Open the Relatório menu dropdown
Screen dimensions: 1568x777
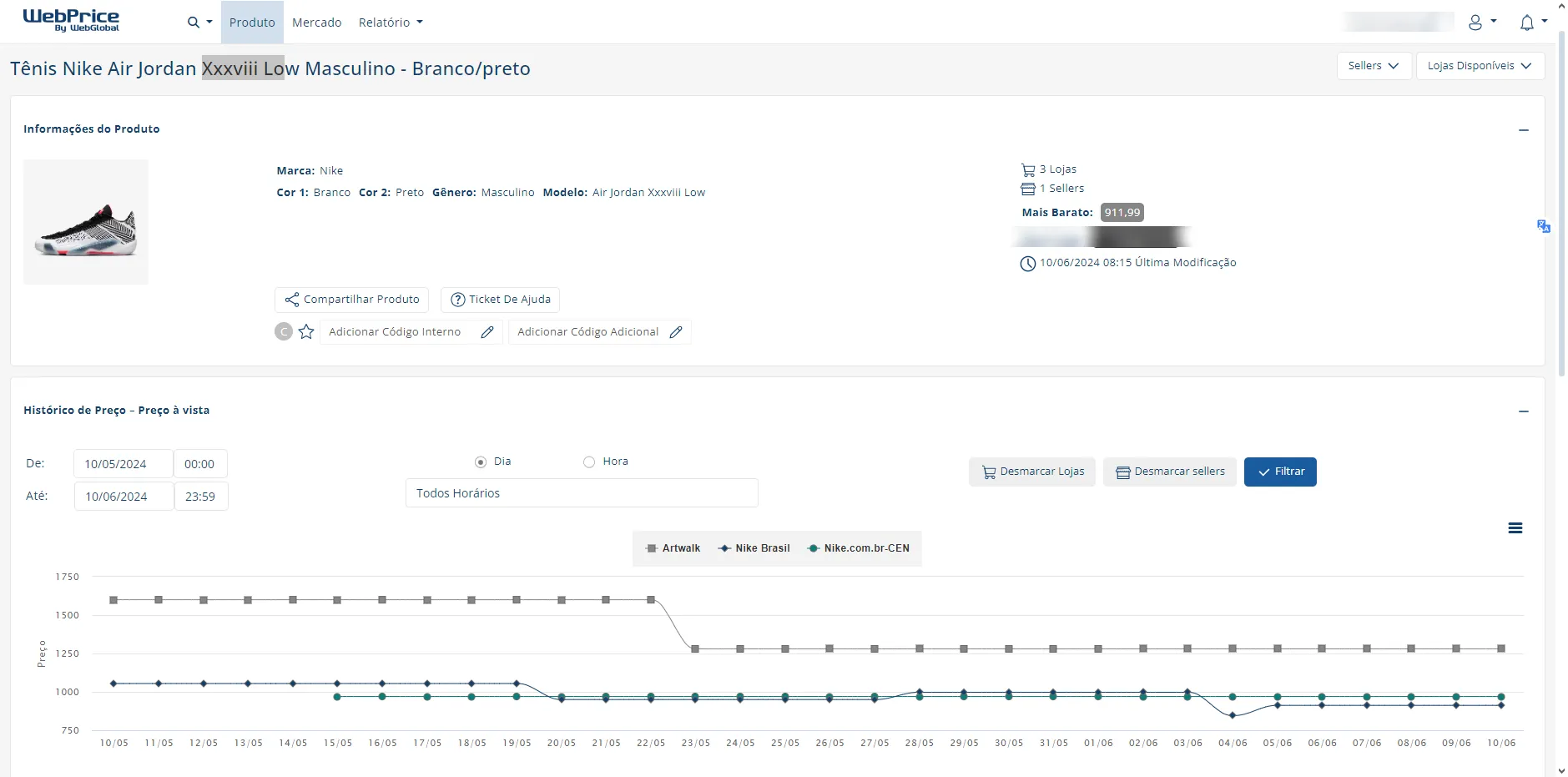click(391, 23)
